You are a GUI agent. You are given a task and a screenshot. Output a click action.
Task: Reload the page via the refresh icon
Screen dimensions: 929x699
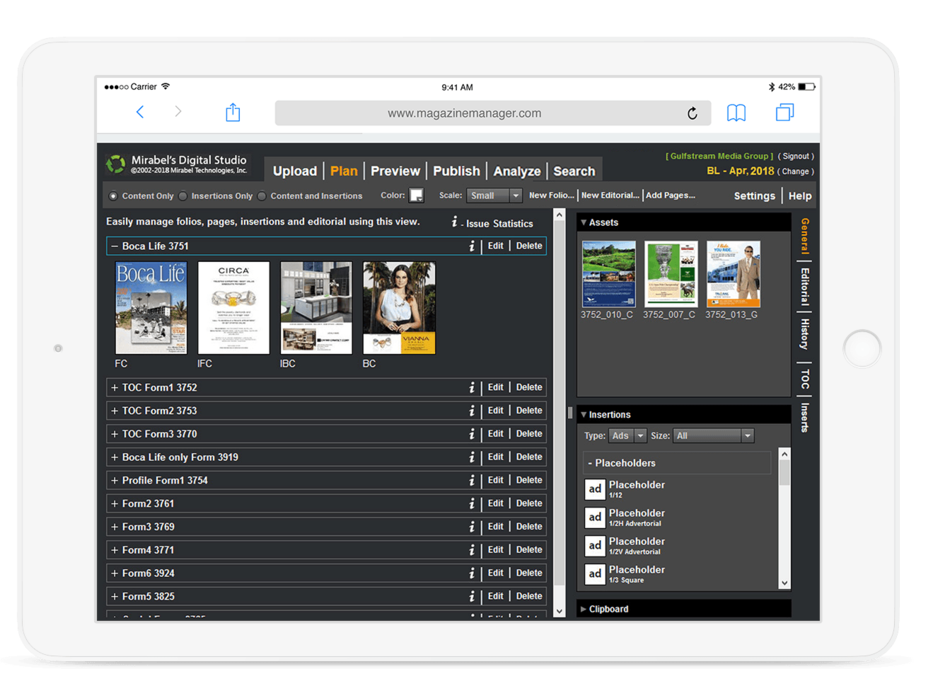pyautogui.click(x=692, y=113)
